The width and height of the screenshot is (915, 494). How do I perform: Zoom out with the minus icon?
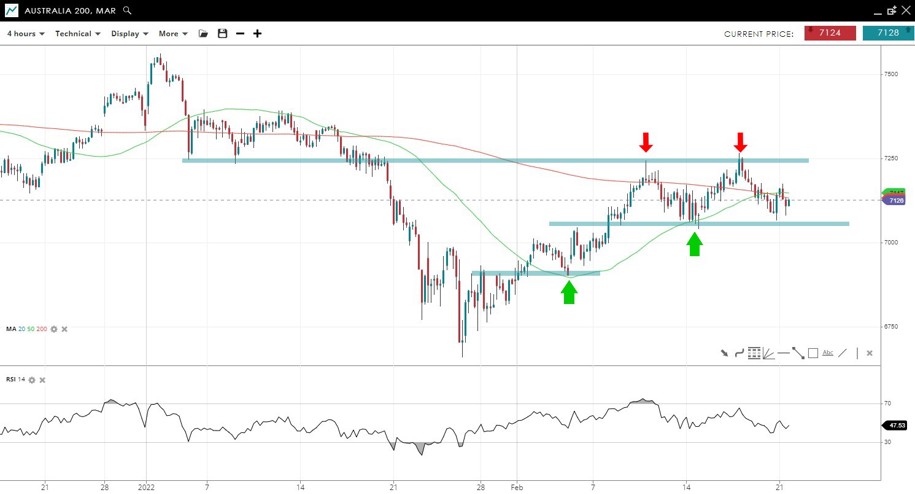point(240,34)
